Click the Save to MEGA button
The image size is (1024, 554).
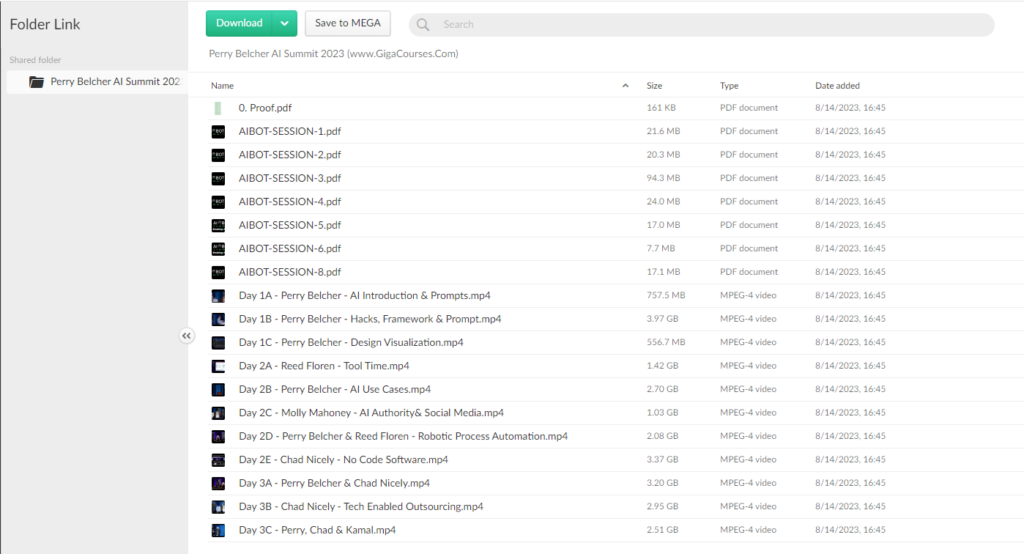(347, 24)
